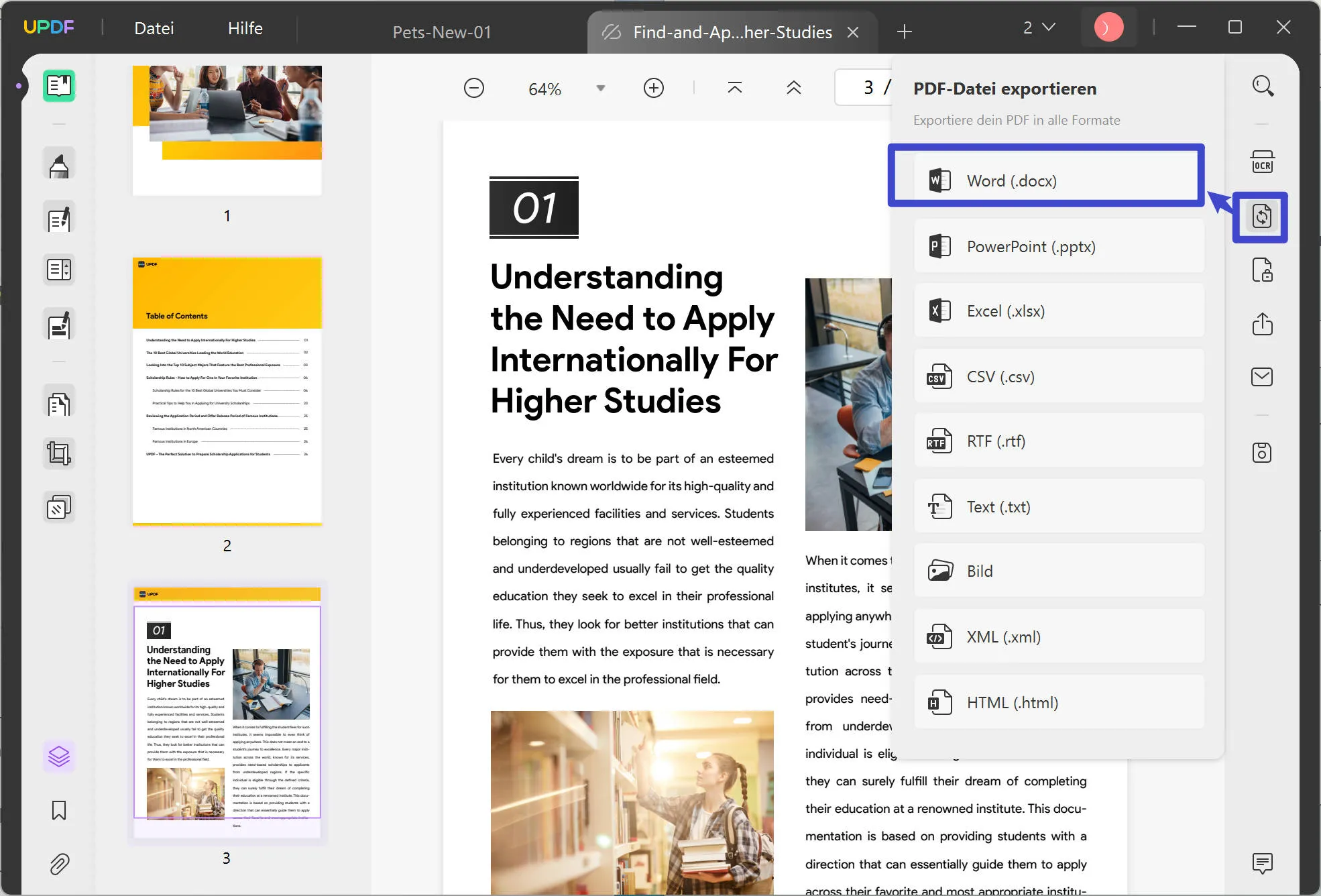Send the PDF by email icon

pyautogui.click(x=1262, y=377)
